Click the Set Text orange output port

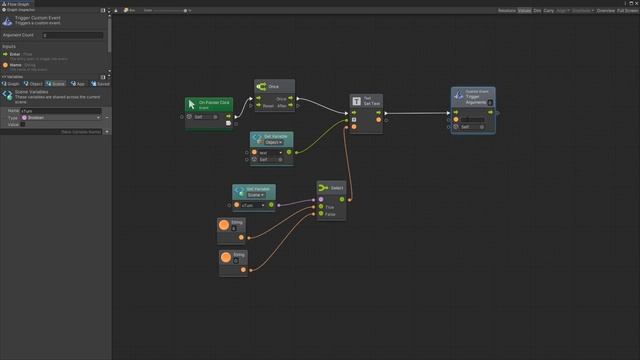pyautogui.click(x=378, y=120)
